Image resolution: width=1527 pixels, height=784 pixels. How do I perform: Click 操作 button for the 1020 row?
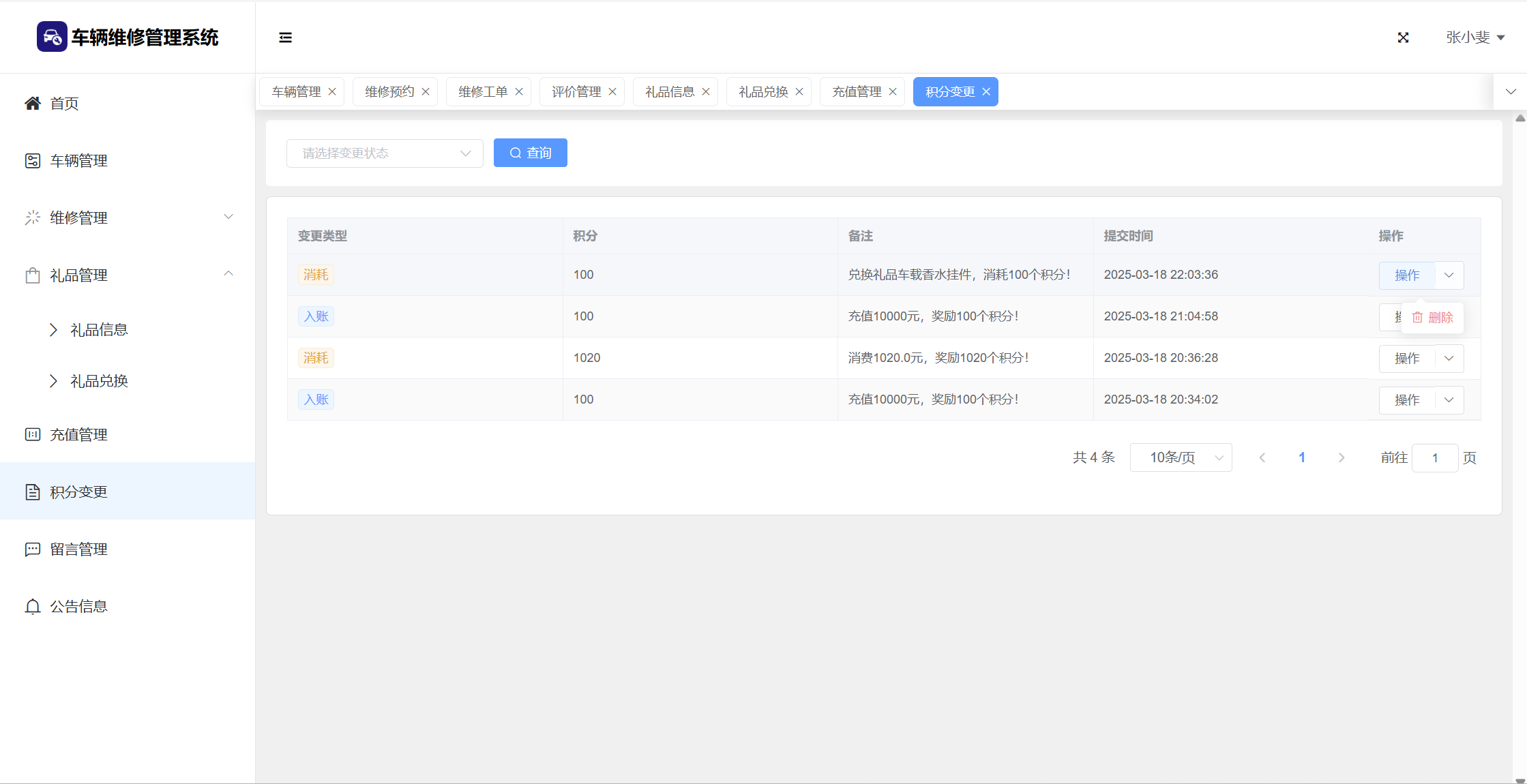(x=1406, y=359)
